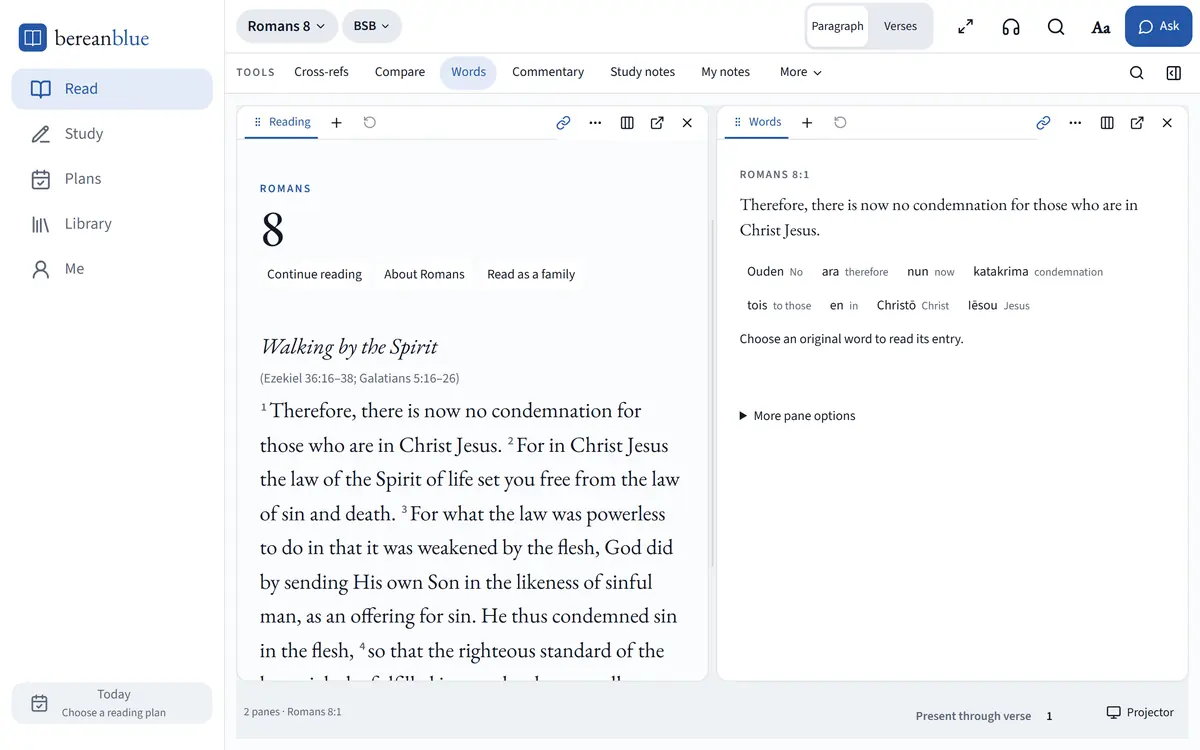Click the 2 panes · Romans 8:1 status text
The width and height of the screenshot is (1200, 750).
click(293, 712)
